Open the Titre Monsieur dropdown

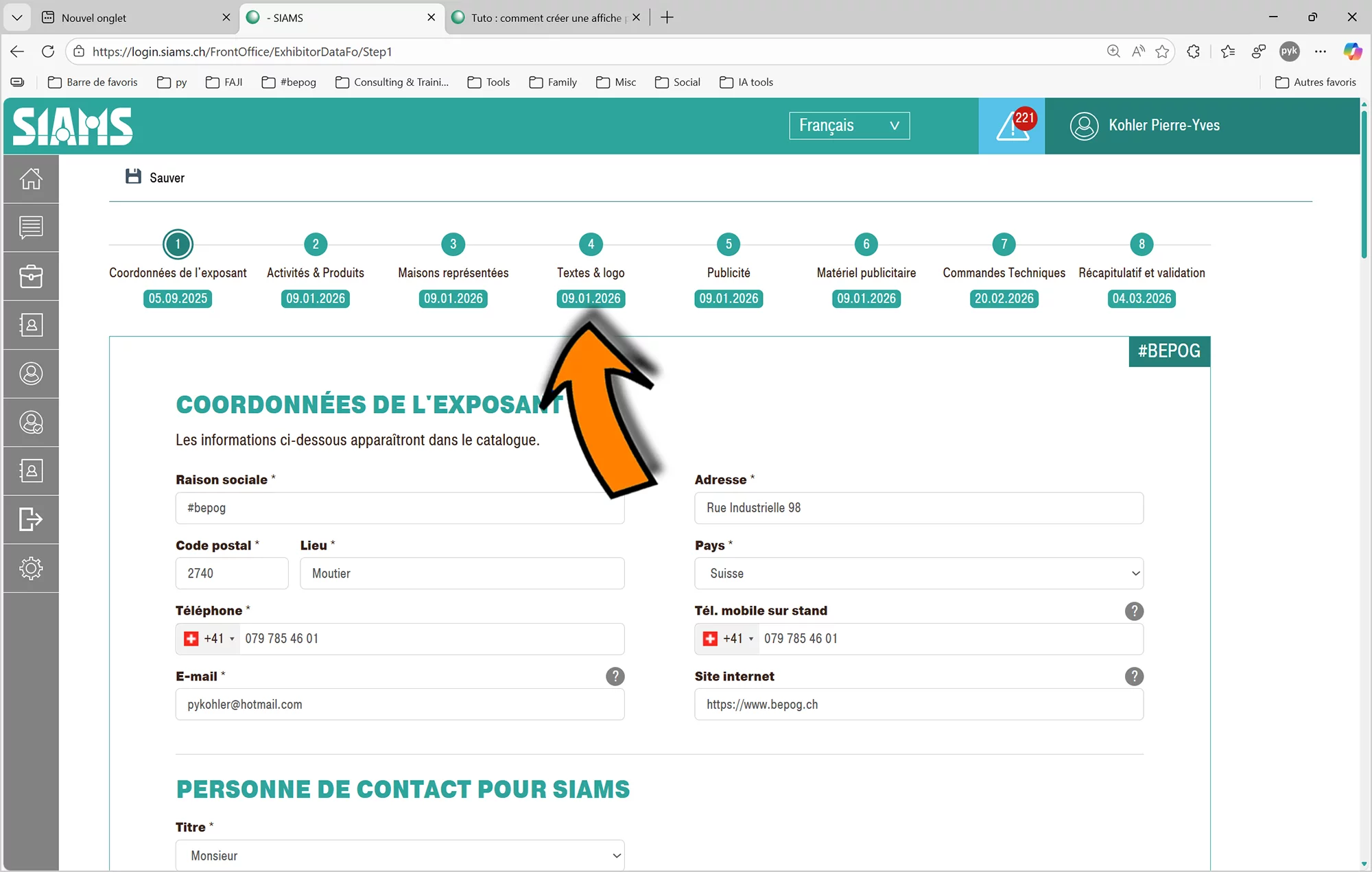tap(400, 856)
